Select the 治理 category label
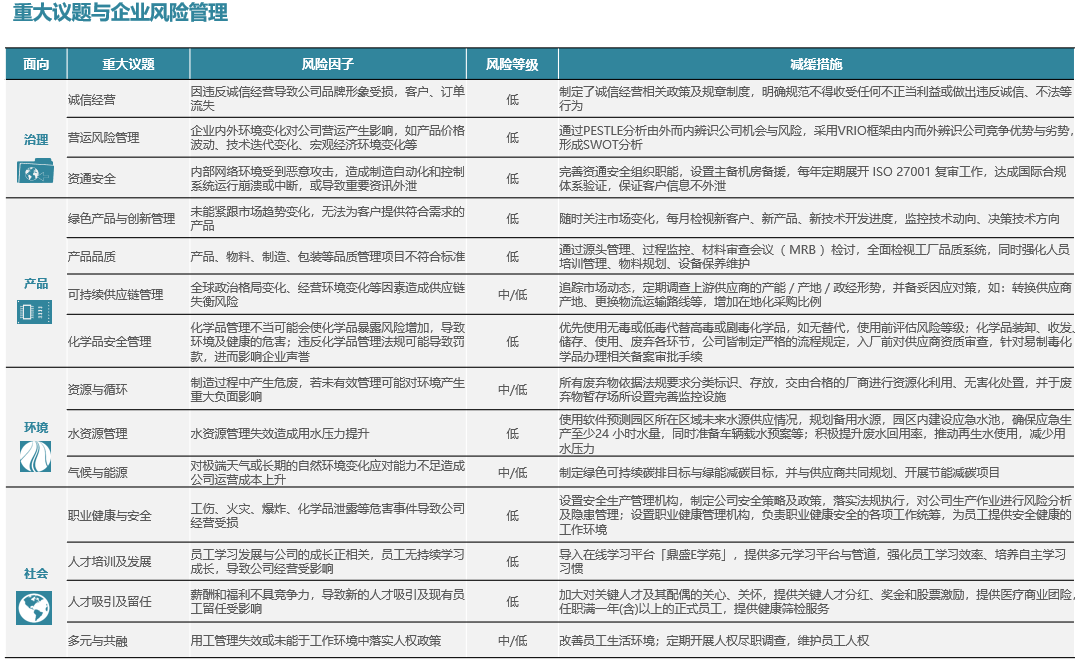The width and height of the screenshot is (1083, 661). (36, 140)
